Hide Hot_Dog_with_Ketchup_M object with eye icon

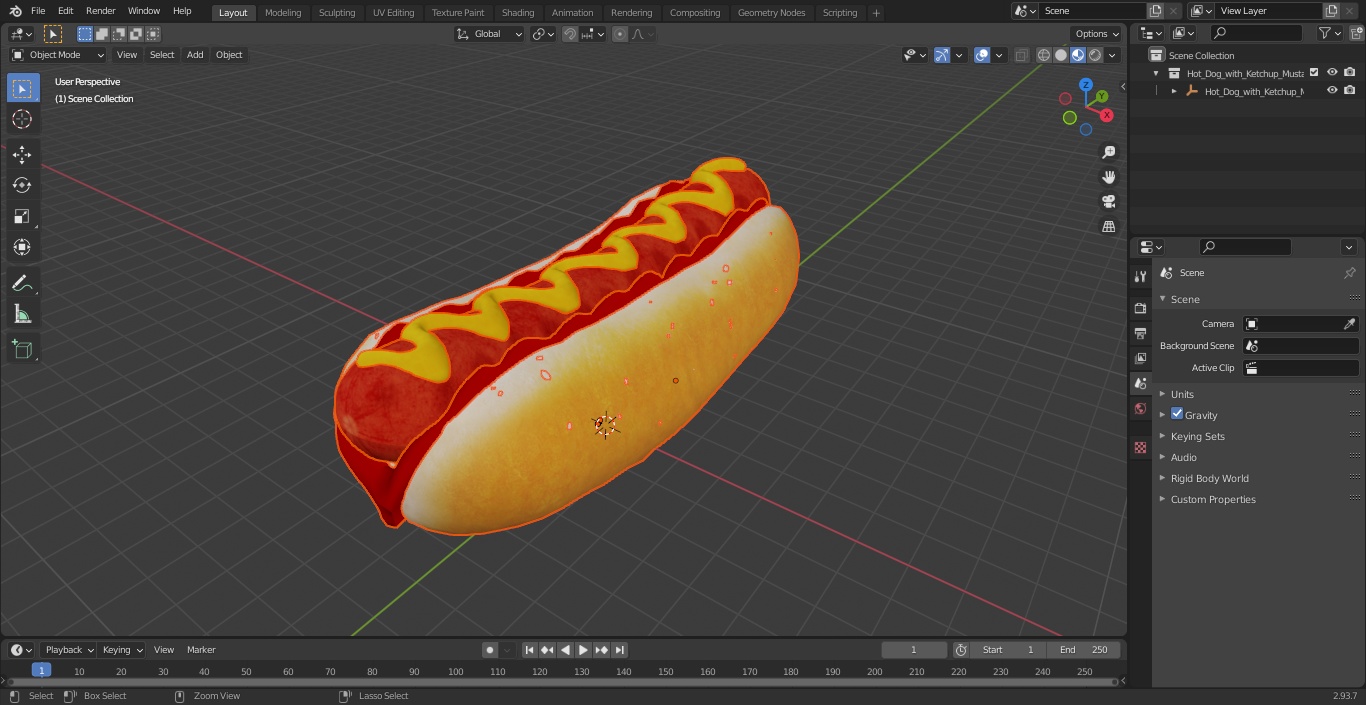(x=1332, y=90)
